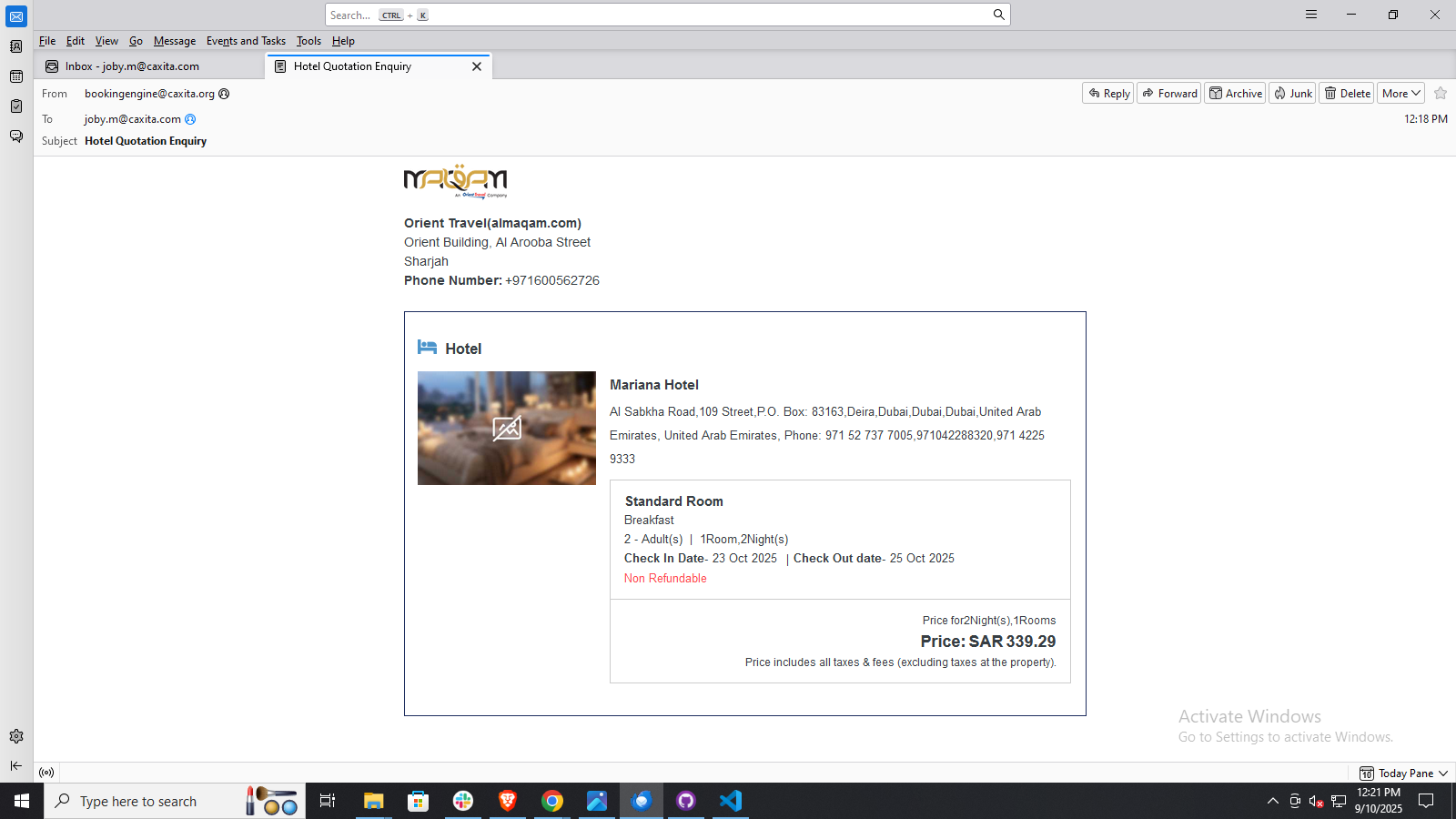Open the Tasks space icon
Image resolution: width=1456 pixels, height=819 pixels.
(16, 106)
